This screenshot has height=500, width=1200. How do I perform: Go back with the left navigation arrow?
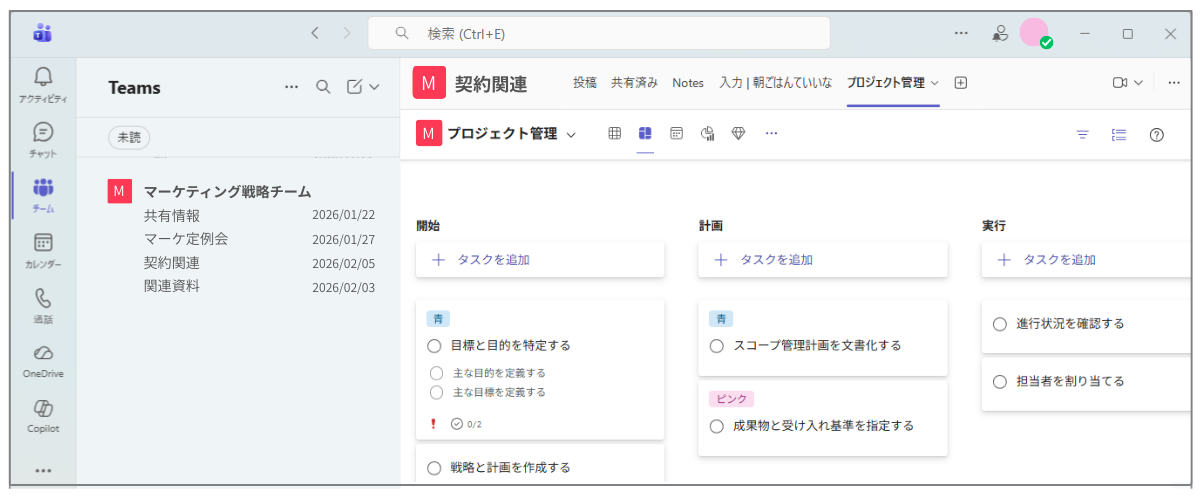[315, 33]
